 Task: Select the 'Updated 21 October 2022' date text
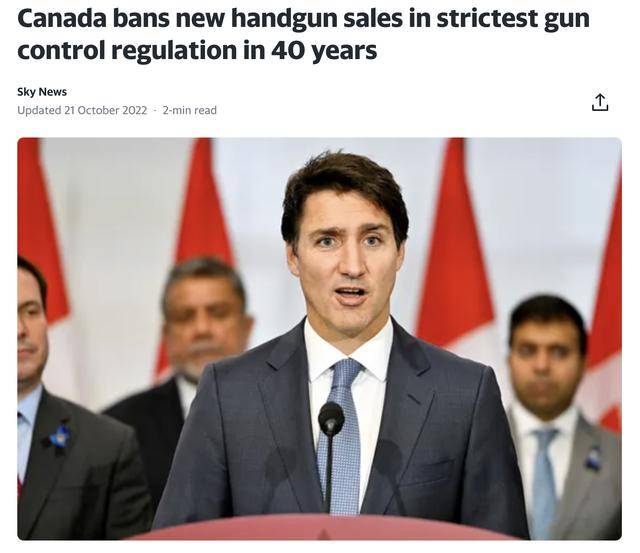(82, 110)
